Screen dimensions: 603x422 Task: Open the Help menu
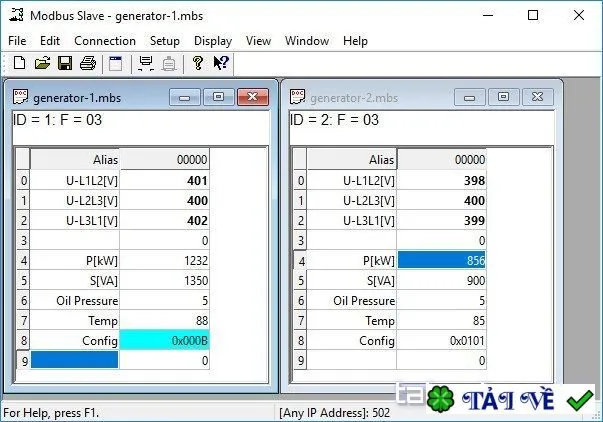(355, 41)
